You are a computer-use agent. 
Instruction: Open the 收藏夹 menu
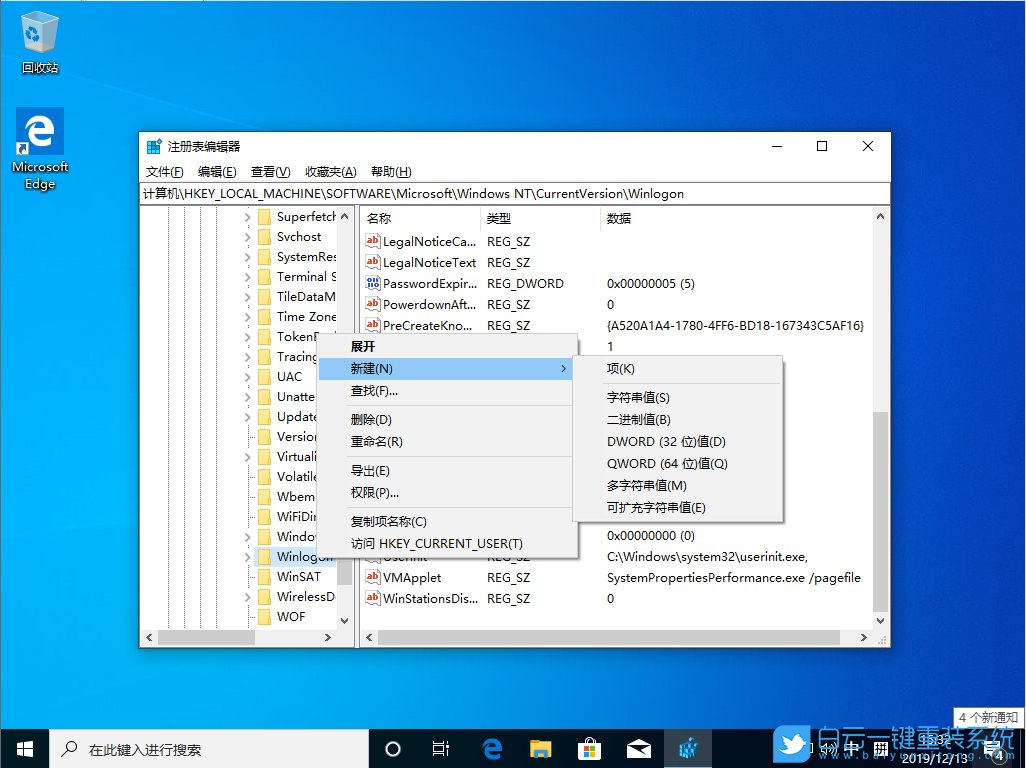(330, 171)
